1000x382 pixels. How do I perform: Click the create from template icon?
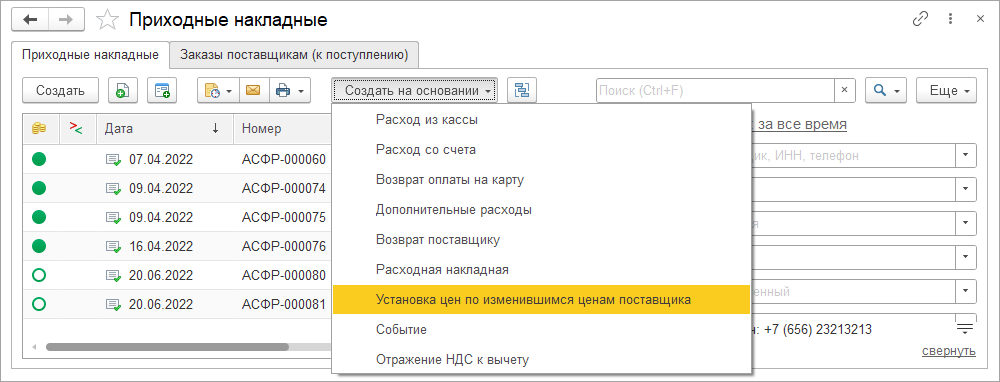point(162,91)
